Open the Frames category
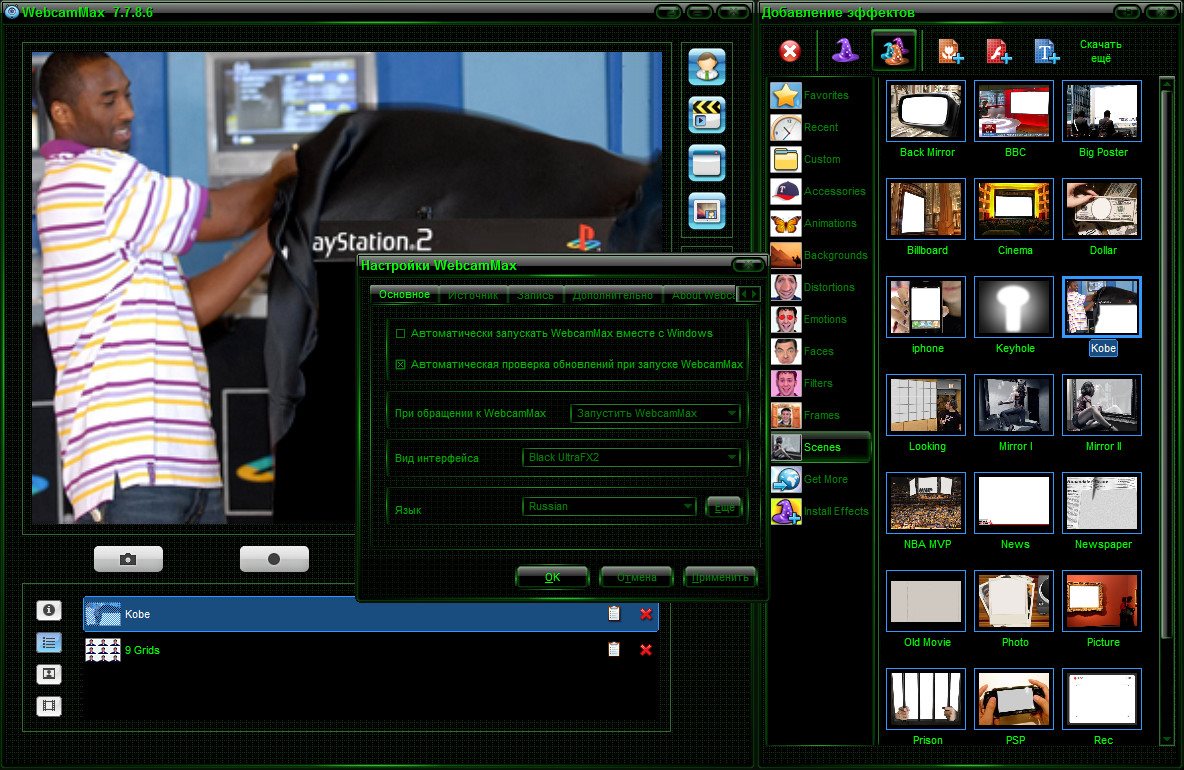 pyautogui.click(x=819, y=415)
